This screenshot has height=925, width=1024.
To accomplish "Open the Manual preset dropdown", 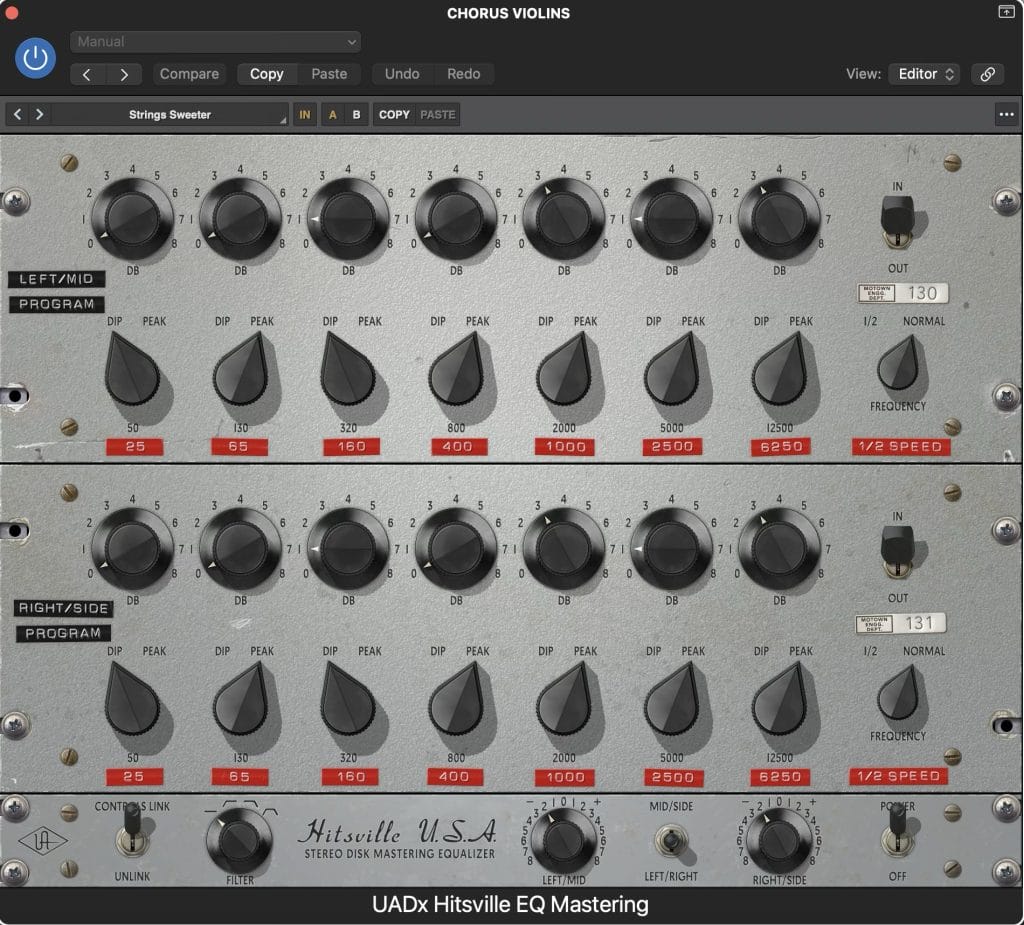I will tap(216, 42).
